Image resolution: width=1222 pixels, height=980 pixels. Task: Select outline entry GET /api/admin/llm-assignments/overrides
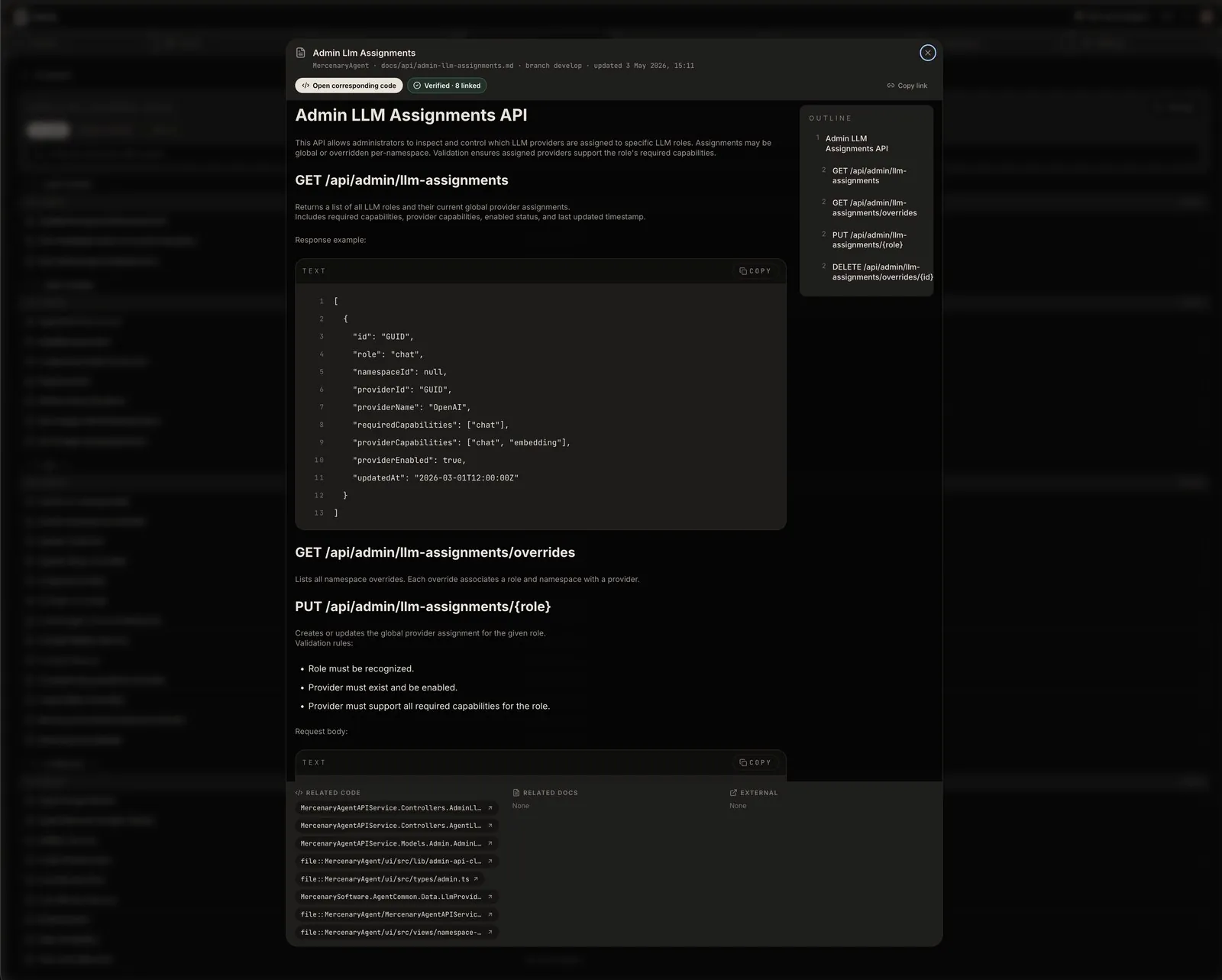pos(874,208)
